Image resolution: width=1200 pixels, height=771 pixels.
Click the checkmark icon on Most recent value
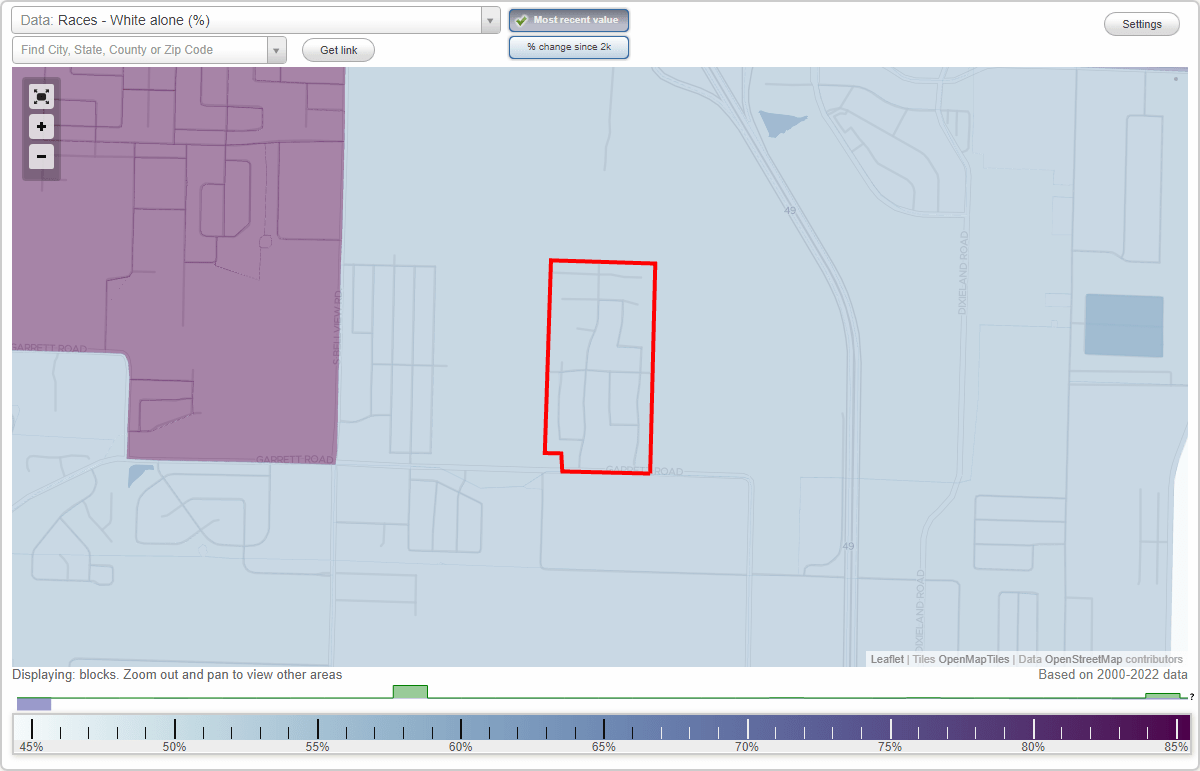pyautogui.click(x=521, y=20)
